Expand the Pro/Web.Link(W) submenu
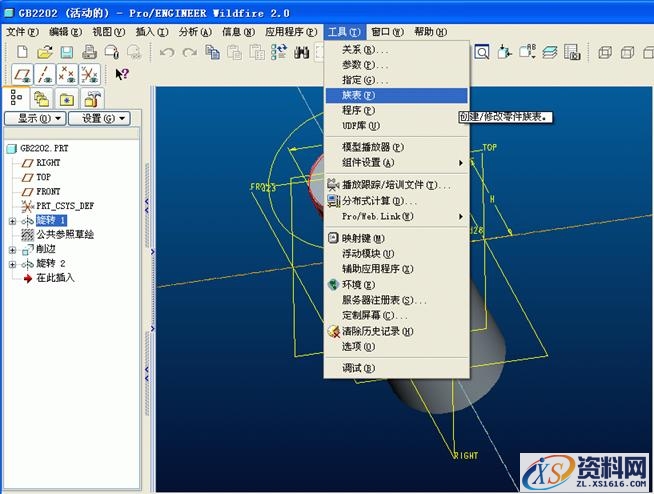 click(396, 217)
